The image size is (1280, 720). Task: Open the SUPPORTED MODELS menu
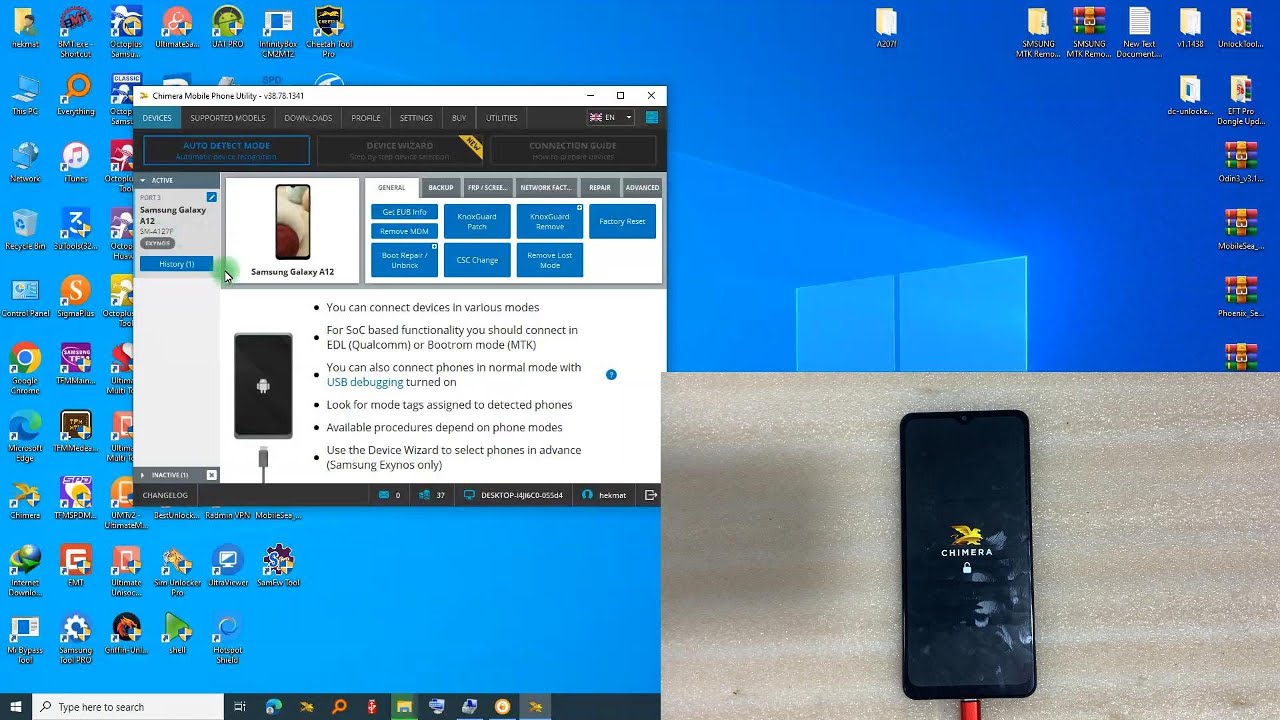pyautogui.click(x=228, y=118)
